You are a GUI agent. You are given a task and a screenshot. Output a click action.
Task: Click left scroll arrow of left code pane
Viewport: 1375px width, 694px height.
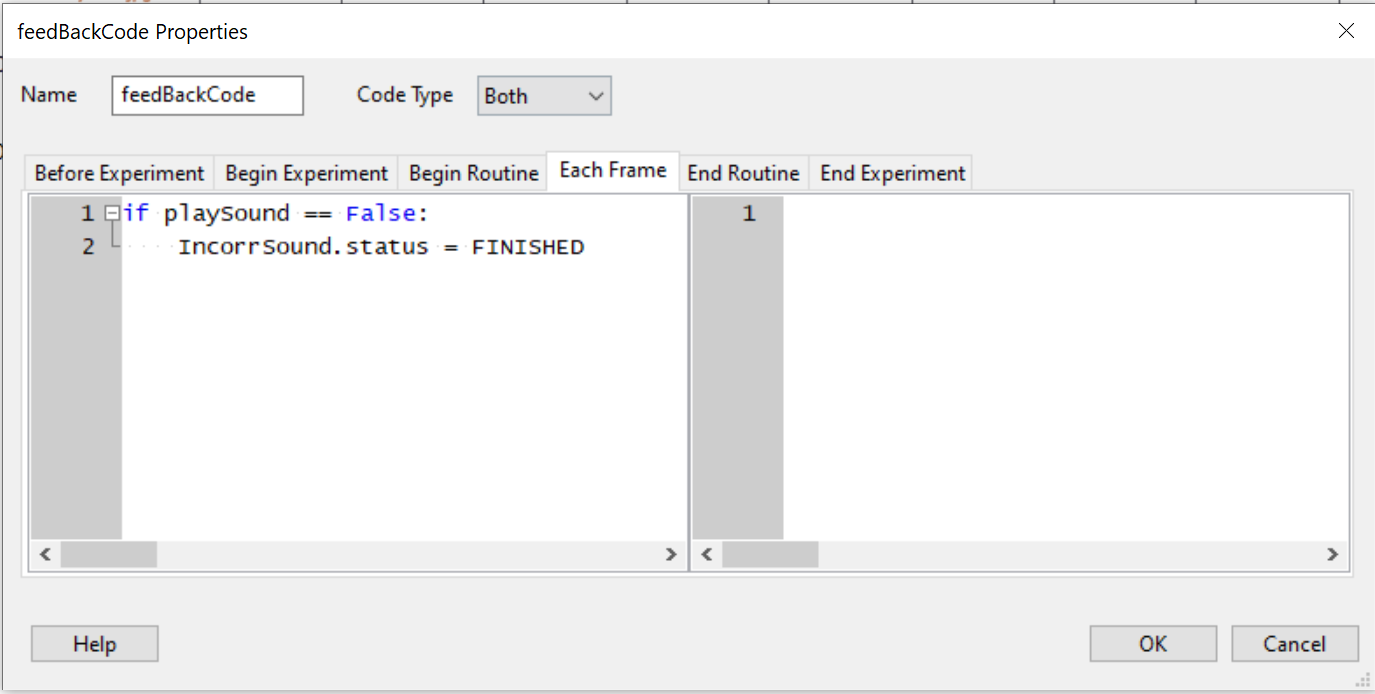(44, 554)
